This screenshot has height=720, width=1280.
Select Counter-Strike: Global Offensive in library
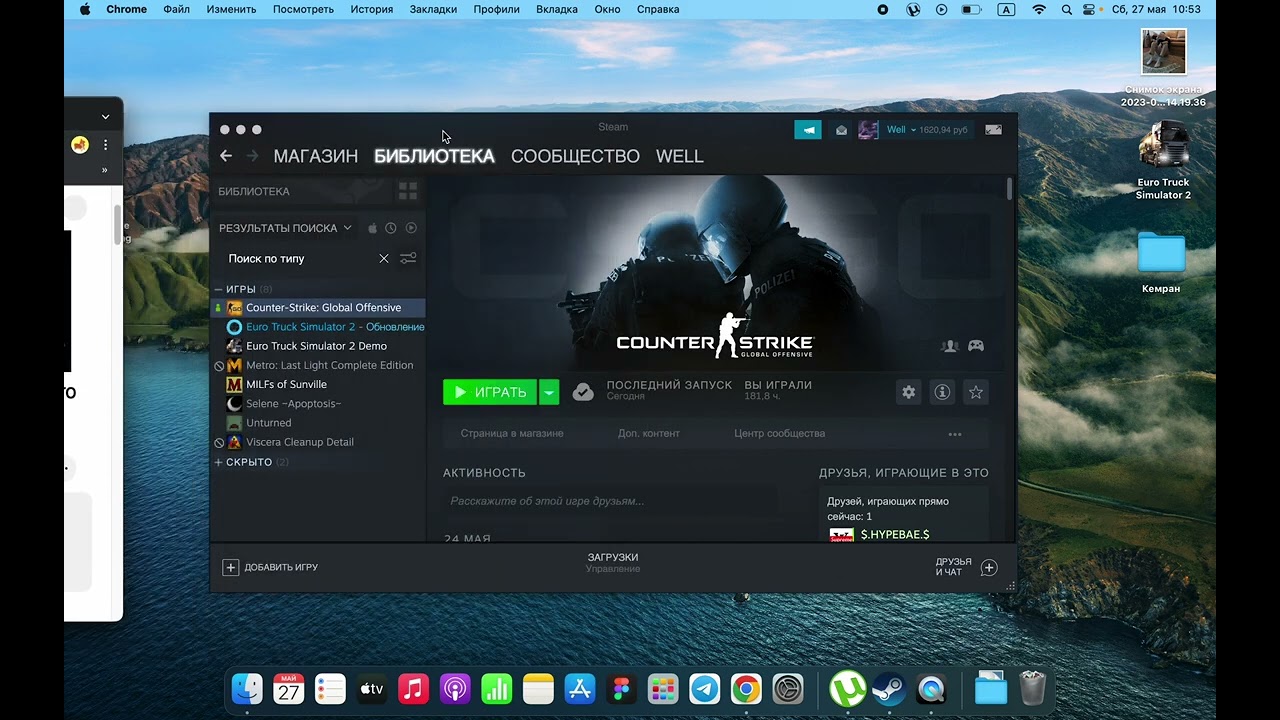point(319,308)
